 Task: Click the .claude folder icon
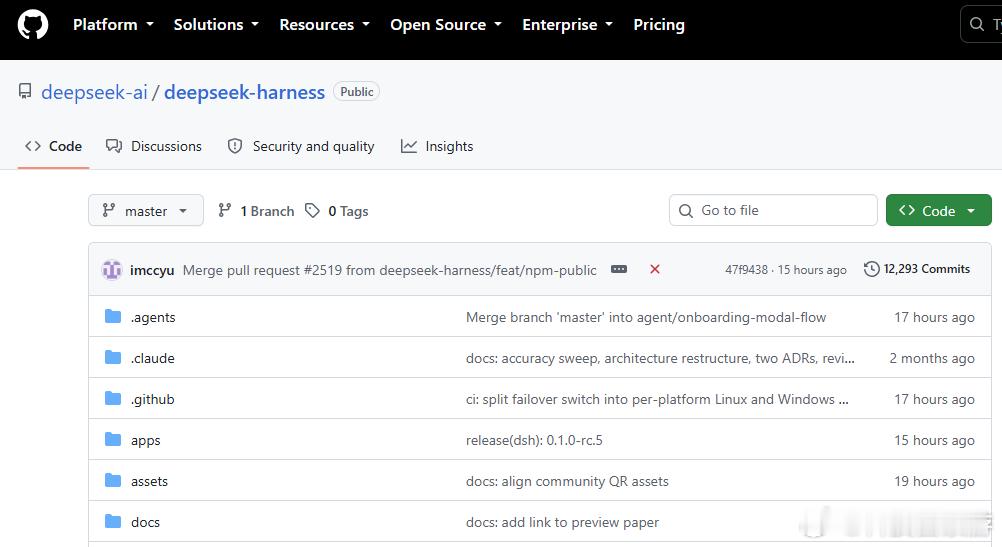click(113, 357)
